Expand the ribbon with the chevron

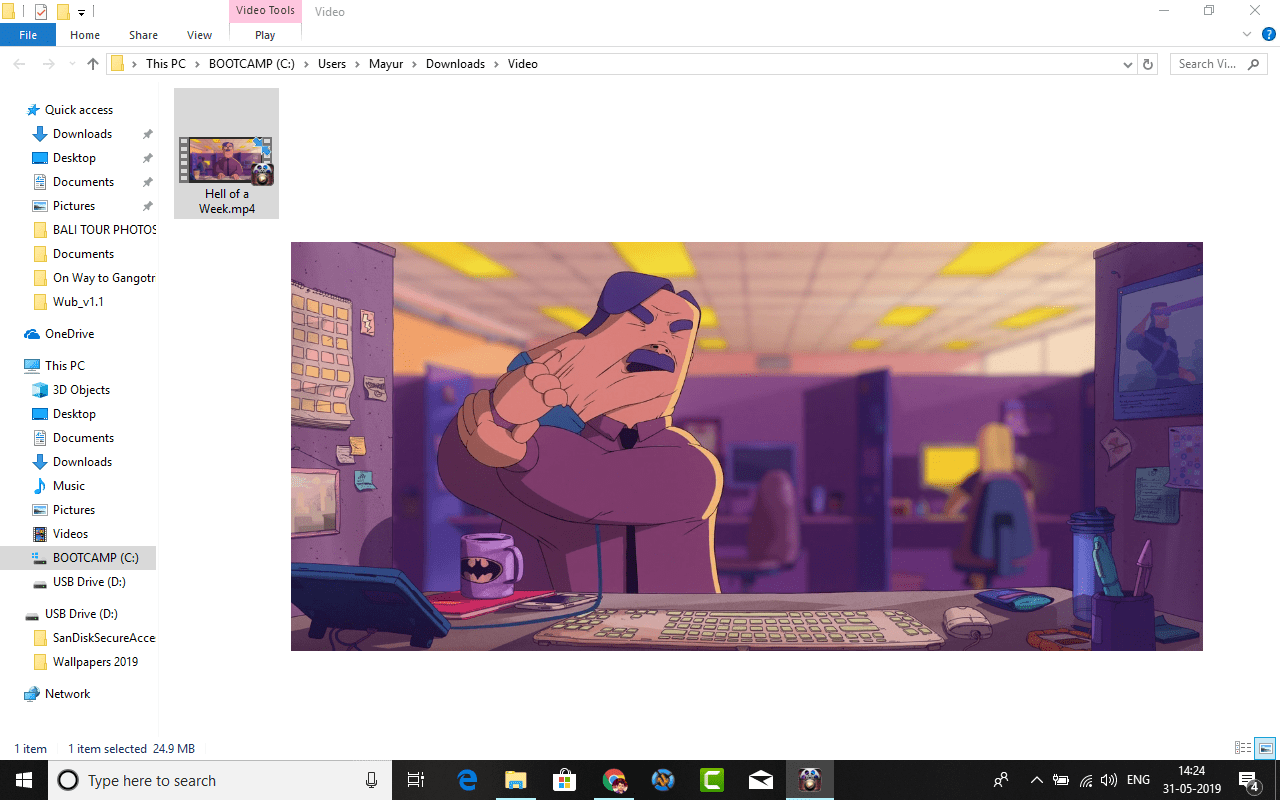tap(1248, 34)
